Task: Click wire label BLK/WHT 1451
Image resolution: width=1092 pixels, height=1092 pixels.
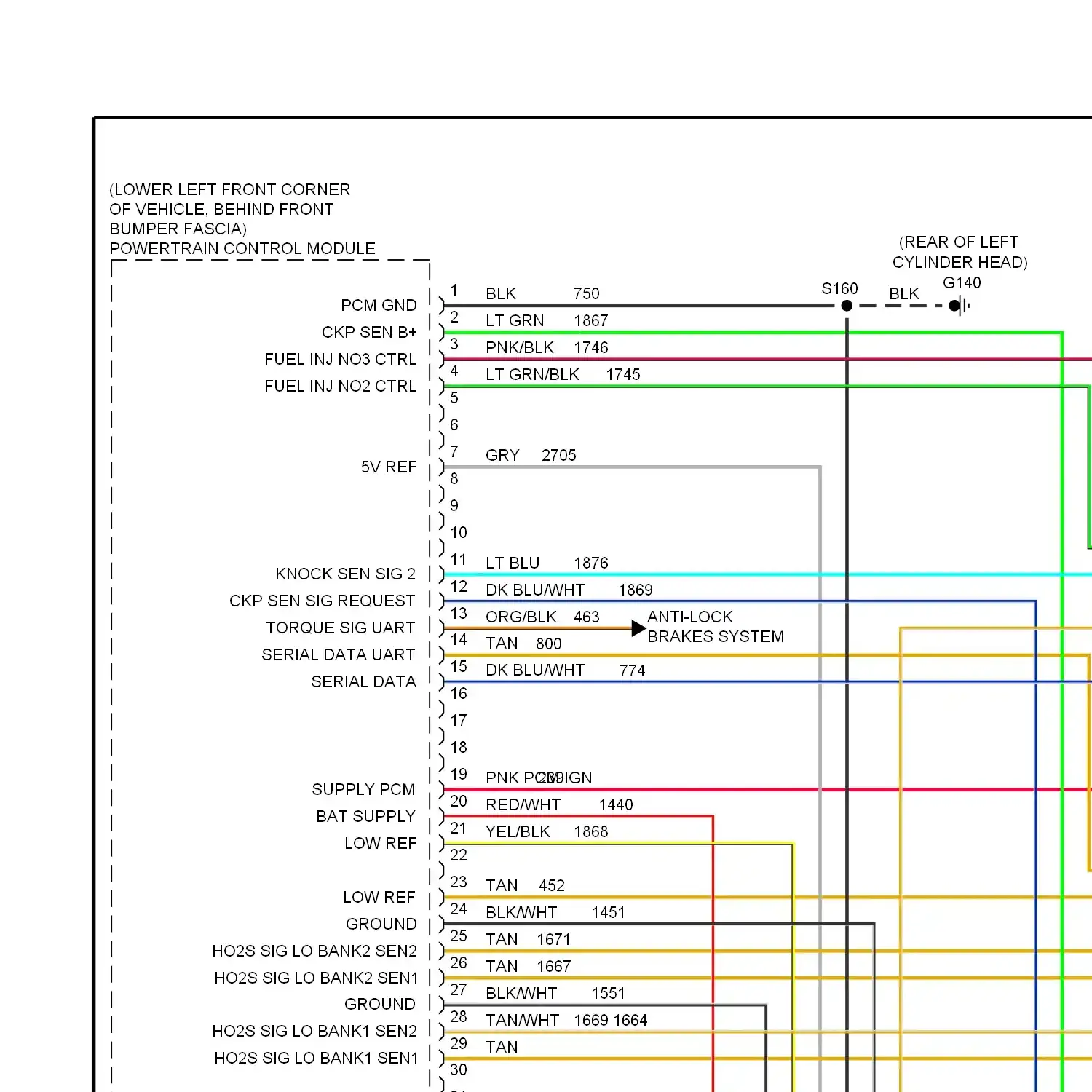Action: (555, 912)
